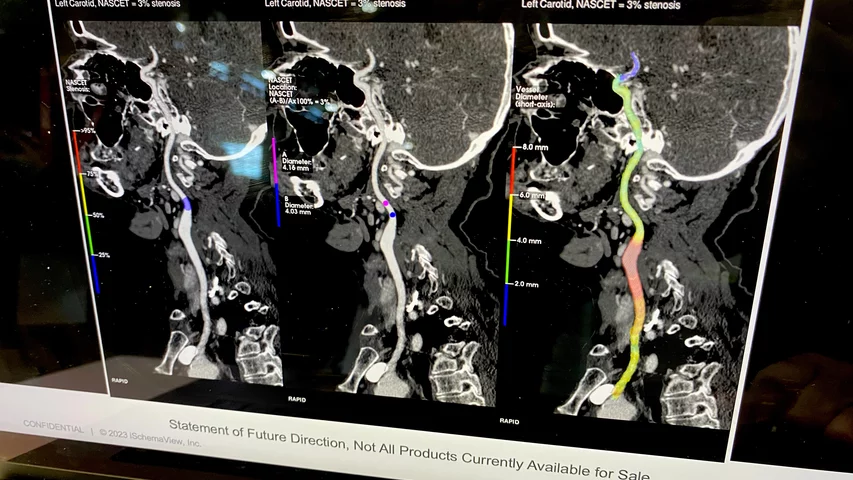Click the right panel 'Left Carotid, NASCET = 3% stenosis' title

pos(601,5)
